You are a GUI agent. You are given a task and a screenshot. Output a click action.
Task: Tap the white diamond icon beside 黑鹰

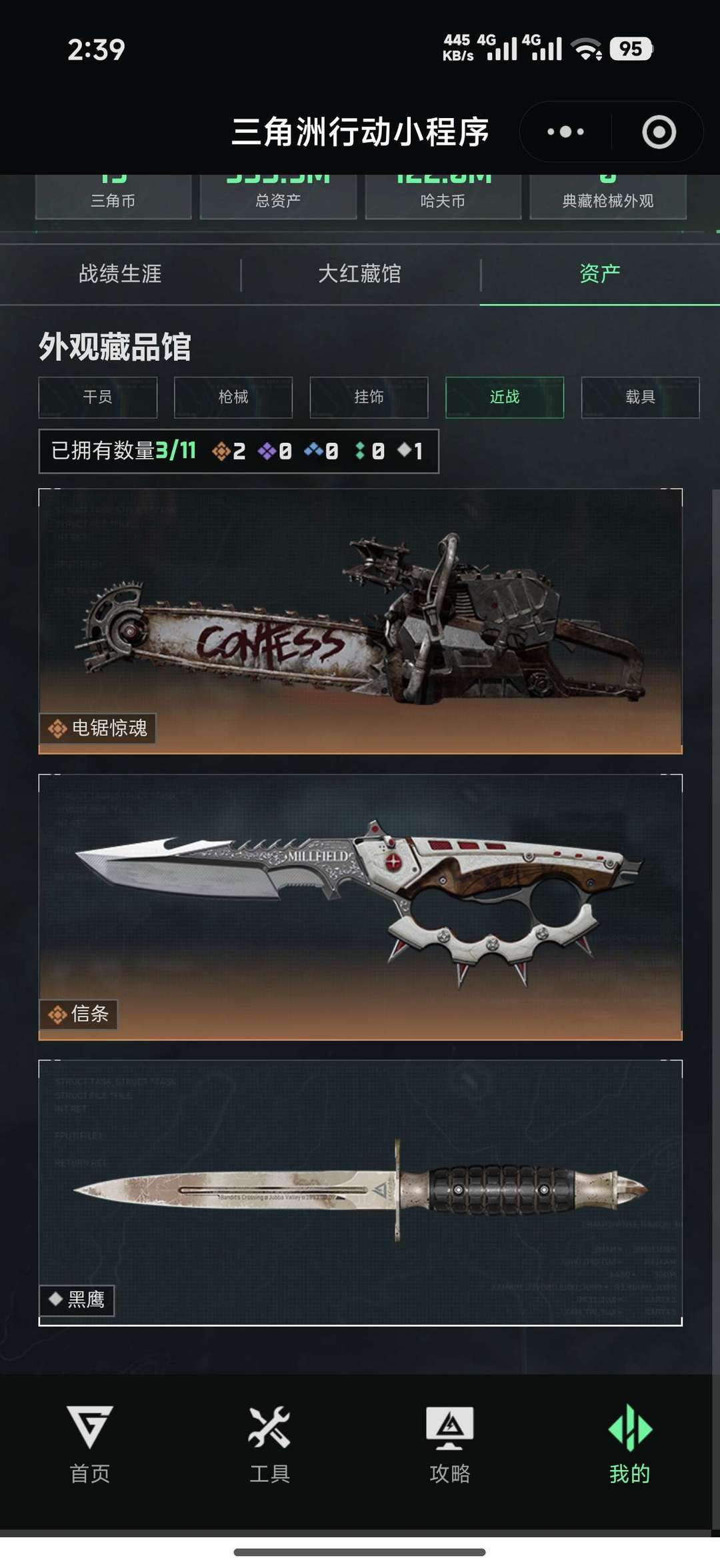(x=56, y=1299)
